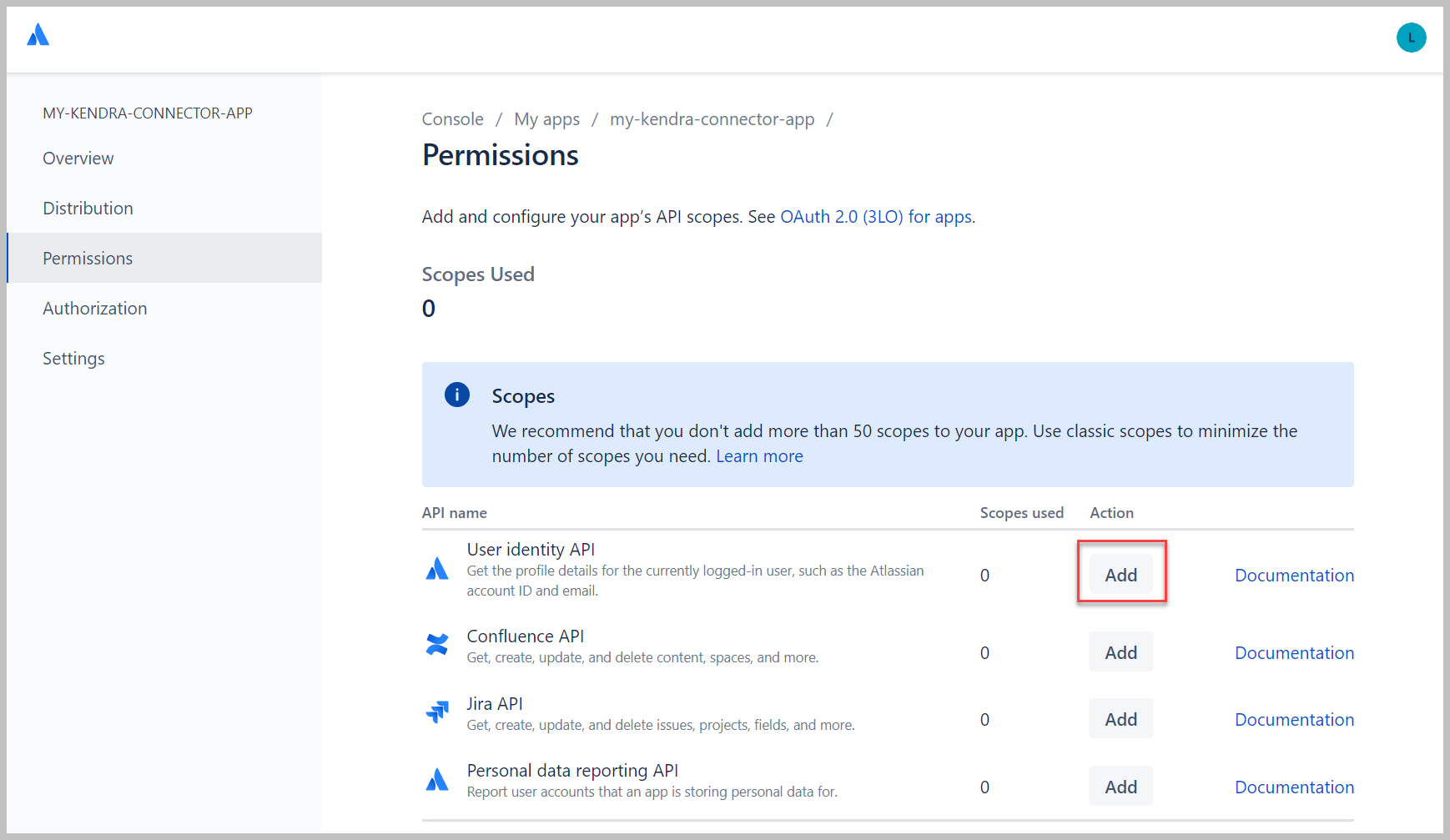Go to My apps via the breadcrumb

[547, 119]
